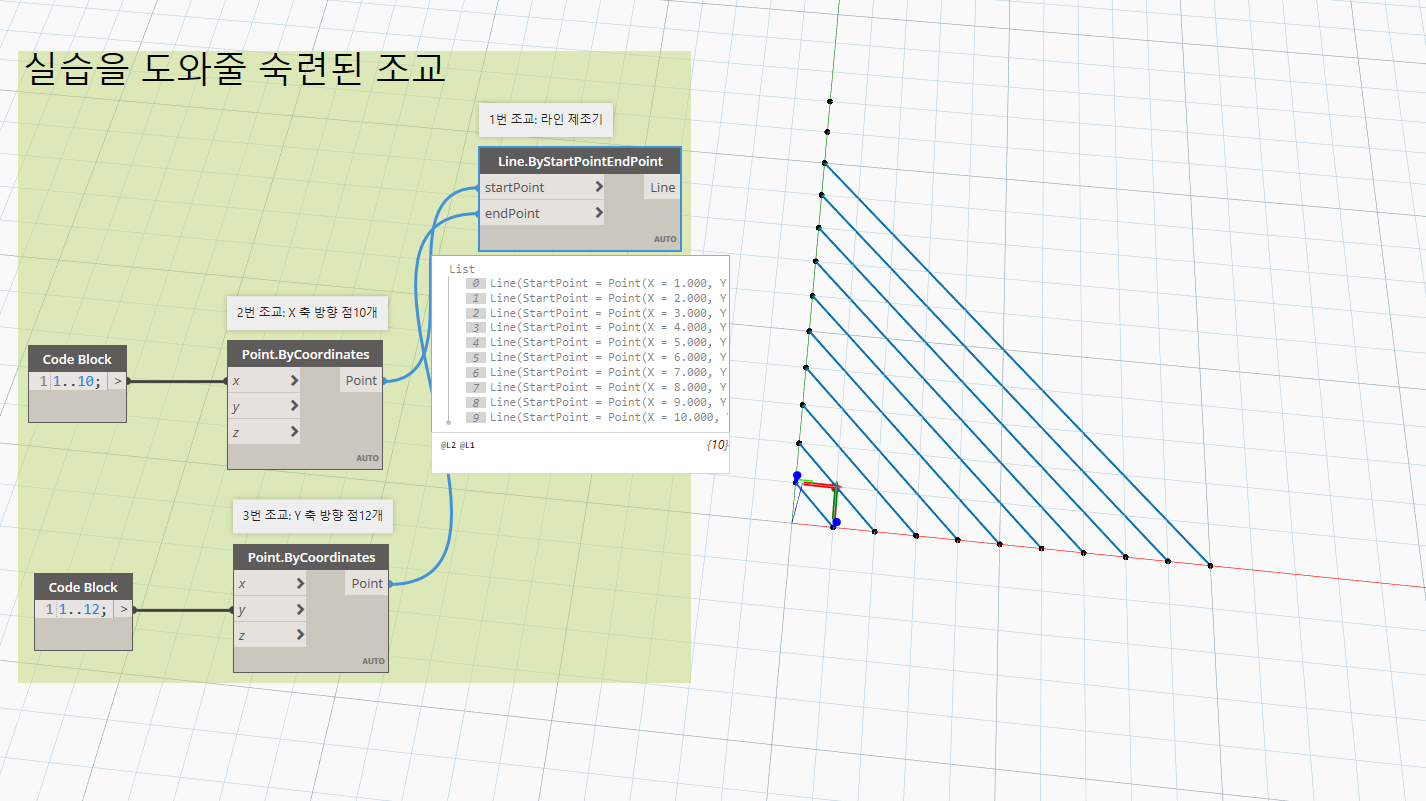Select the Code Block header above '1..12;'

tap(83, 587)
